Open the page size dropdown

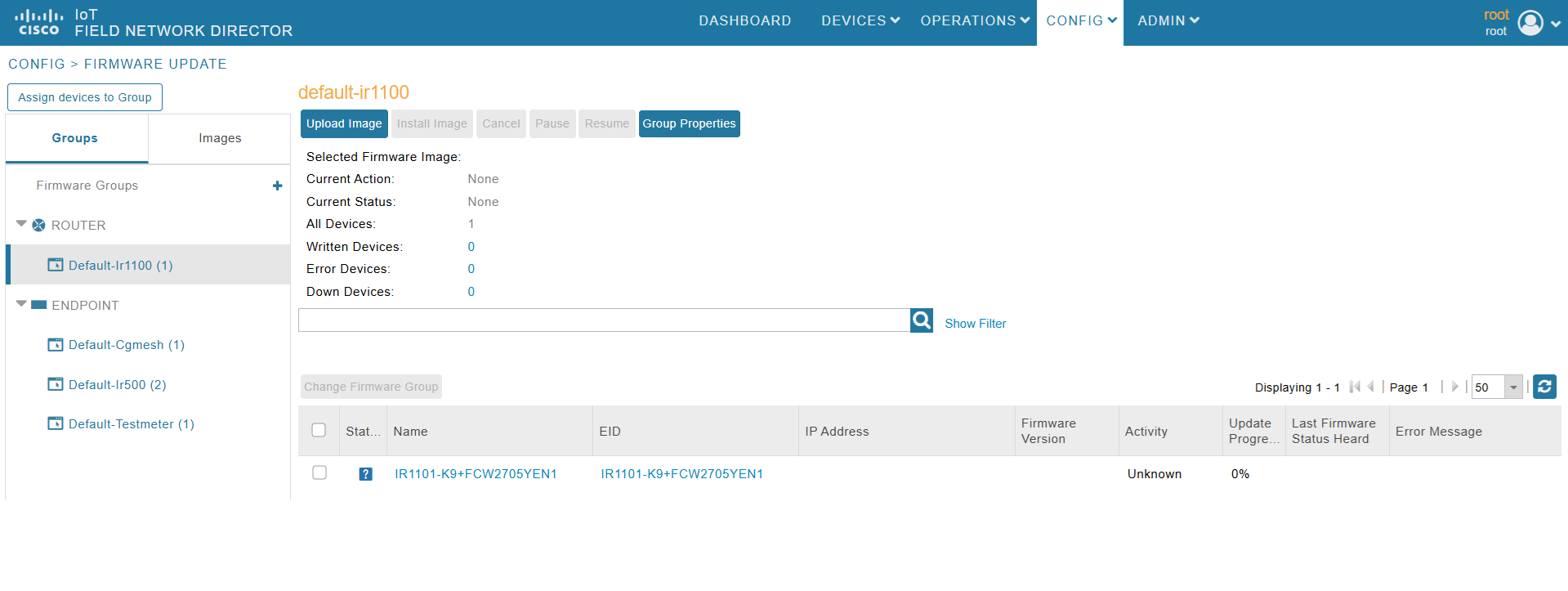[x=1513, y=387]
